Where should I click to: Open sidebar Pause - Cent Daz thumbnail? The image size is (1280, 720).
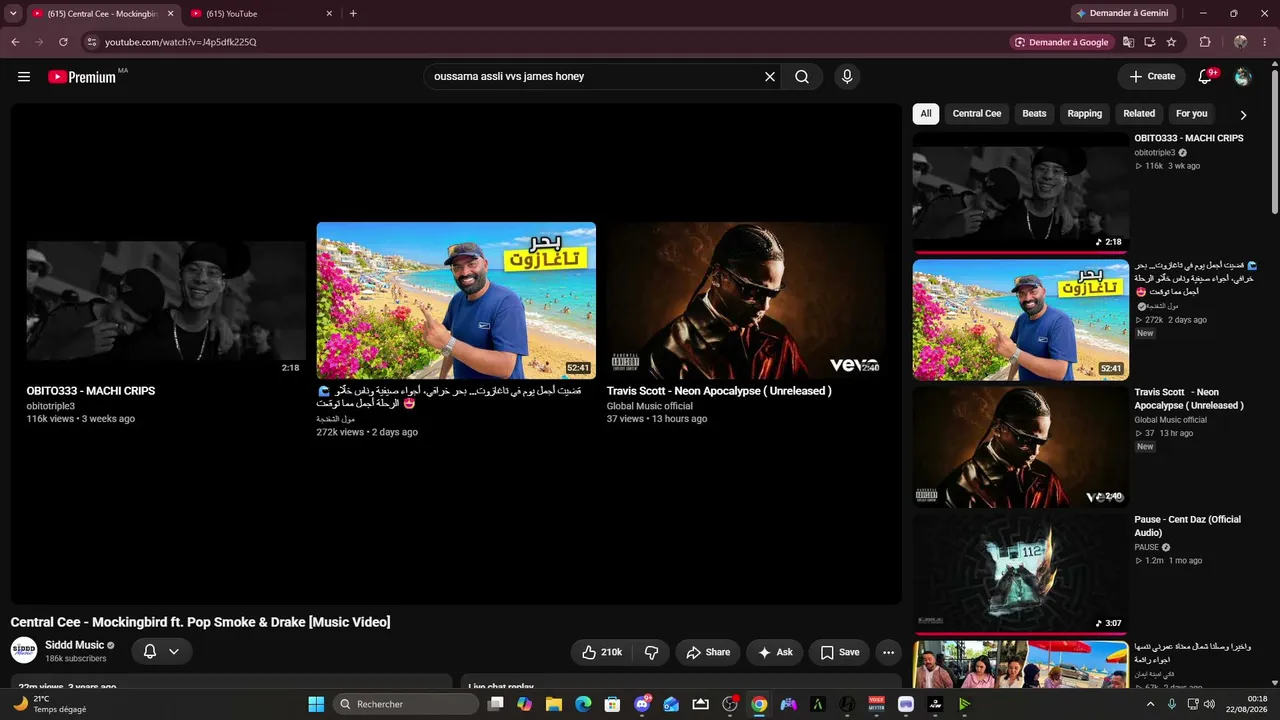pos(1021,574)
